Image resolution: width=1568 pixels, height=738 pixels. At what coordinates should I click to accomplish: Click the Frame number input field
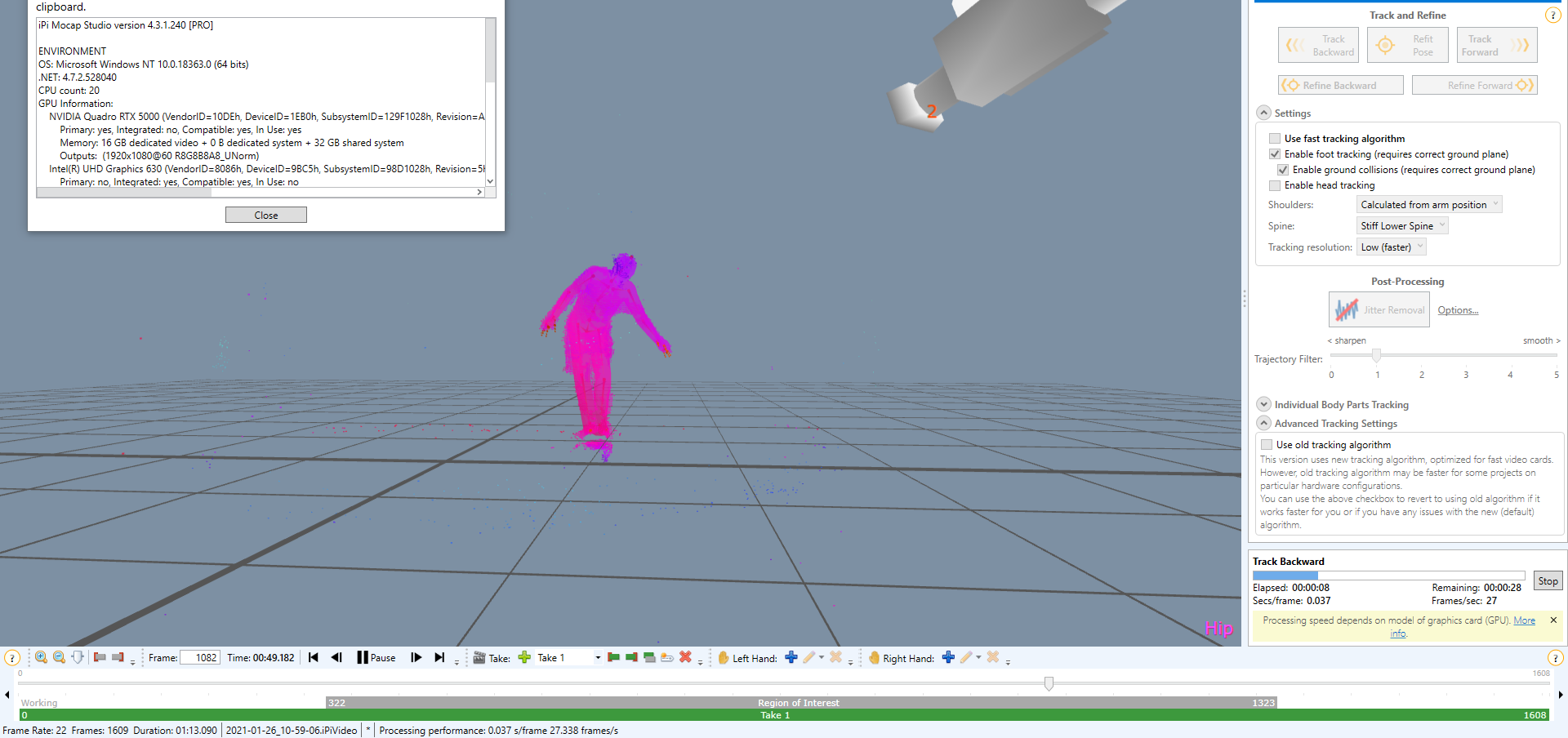pyautogui.click(x=200, y=657)
